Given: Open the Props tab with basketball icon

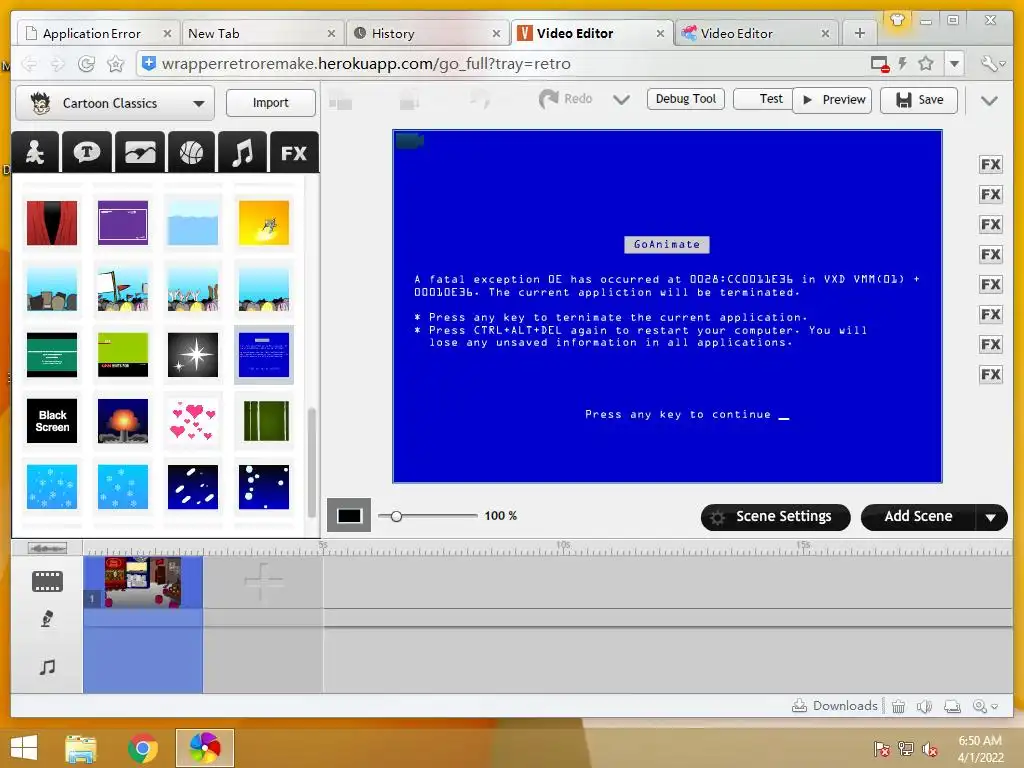Looking at the screenshot, I should 191,152.
